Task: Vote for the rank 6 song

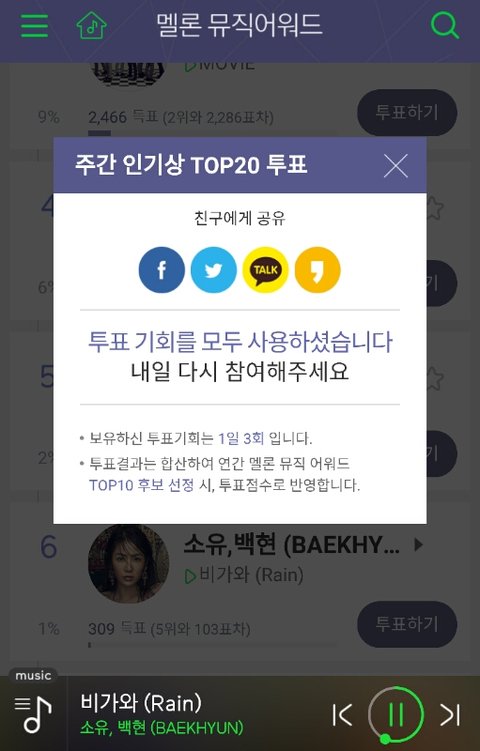Action: coord(407,624)
